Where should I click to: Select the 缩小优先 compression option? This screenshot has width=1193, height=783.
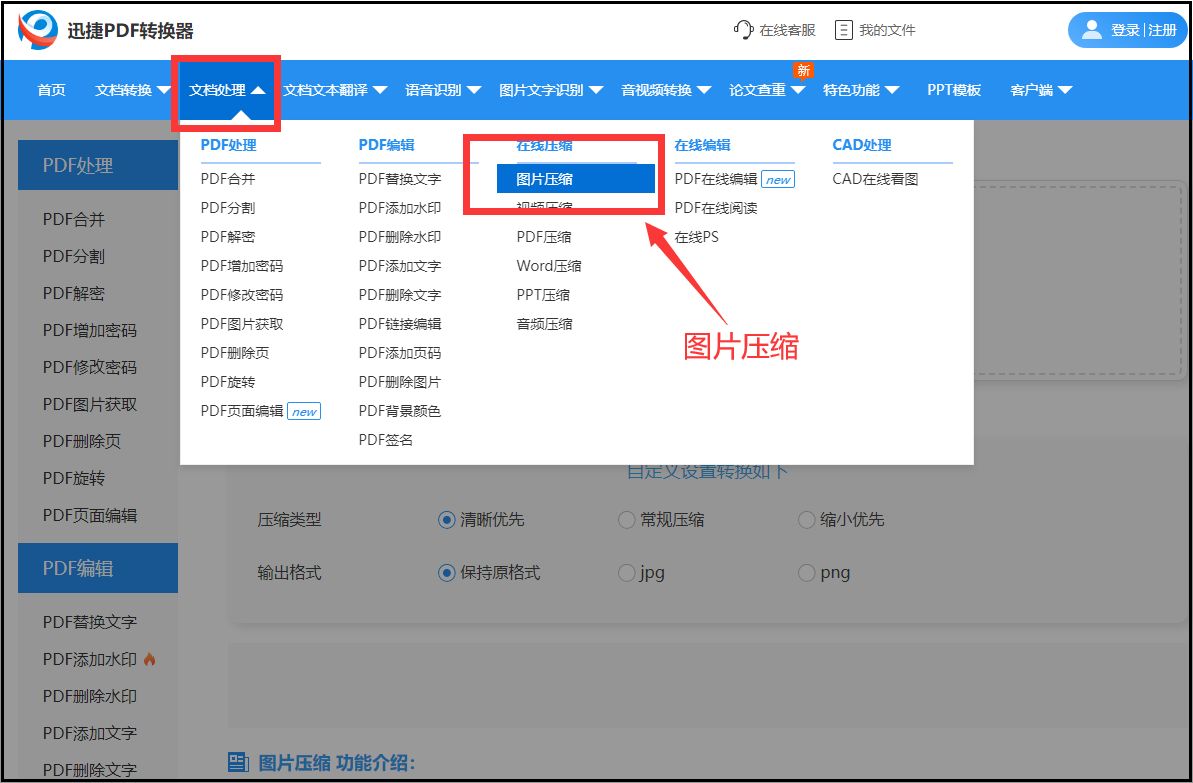tap(806, 519)
